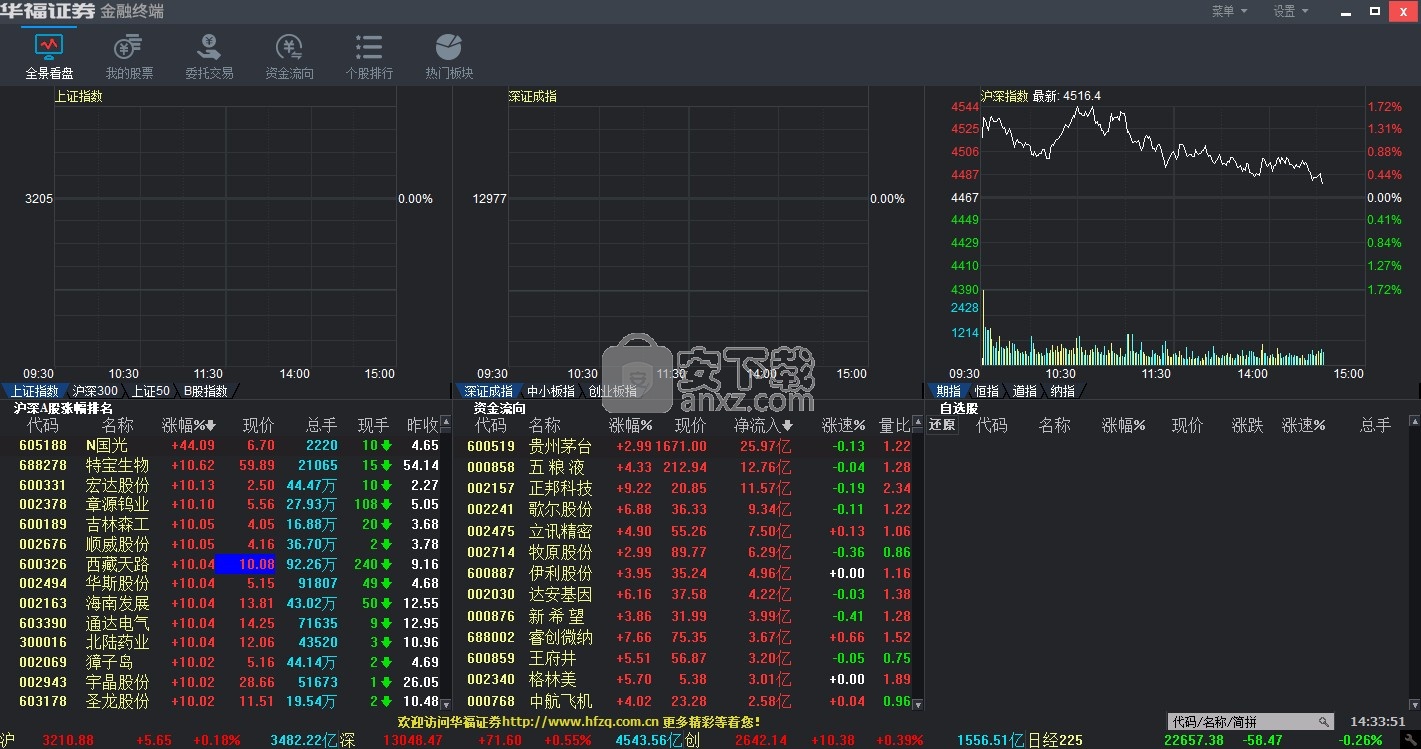The width and height of the screenshot is (1421, 749).
Task: Select the 中小板指 chart tab
Action: (550, 391)
